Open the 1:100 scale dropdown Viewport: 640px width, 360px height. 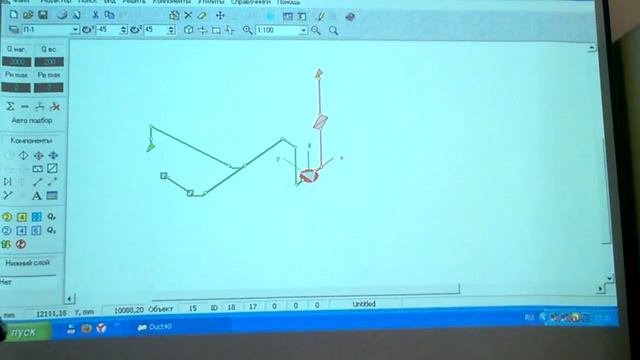click(303, 31)
